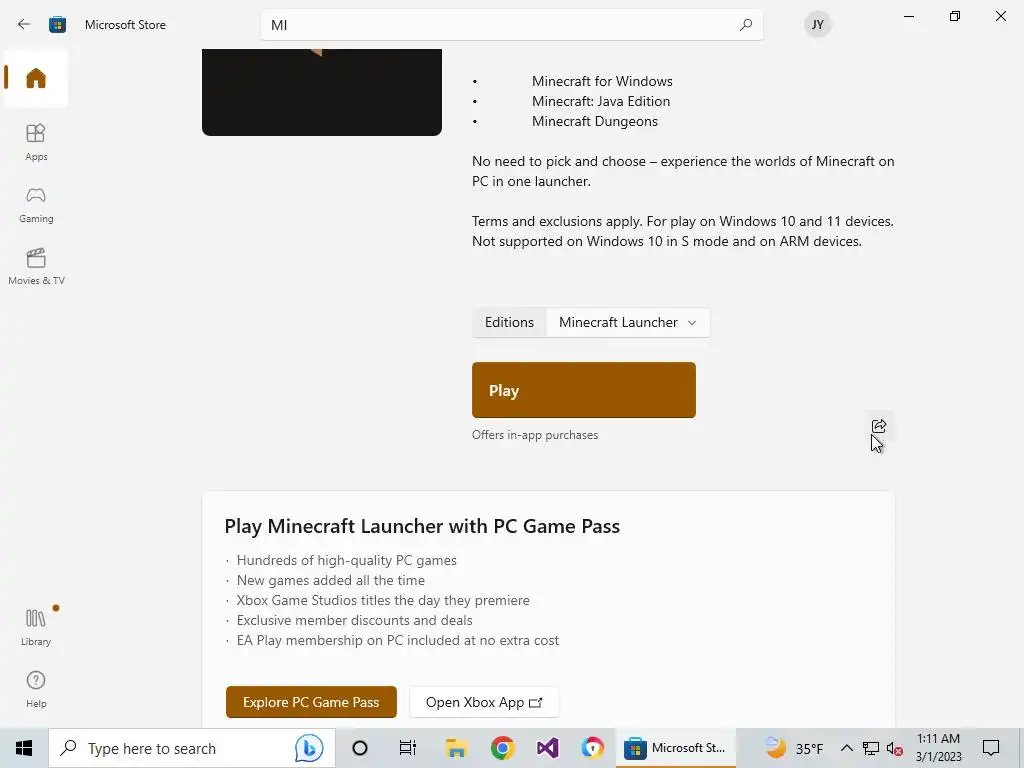The width and height of the screenshot is (1024, 768).
Task: Click the search field containing MI
Action: [511, 25]
